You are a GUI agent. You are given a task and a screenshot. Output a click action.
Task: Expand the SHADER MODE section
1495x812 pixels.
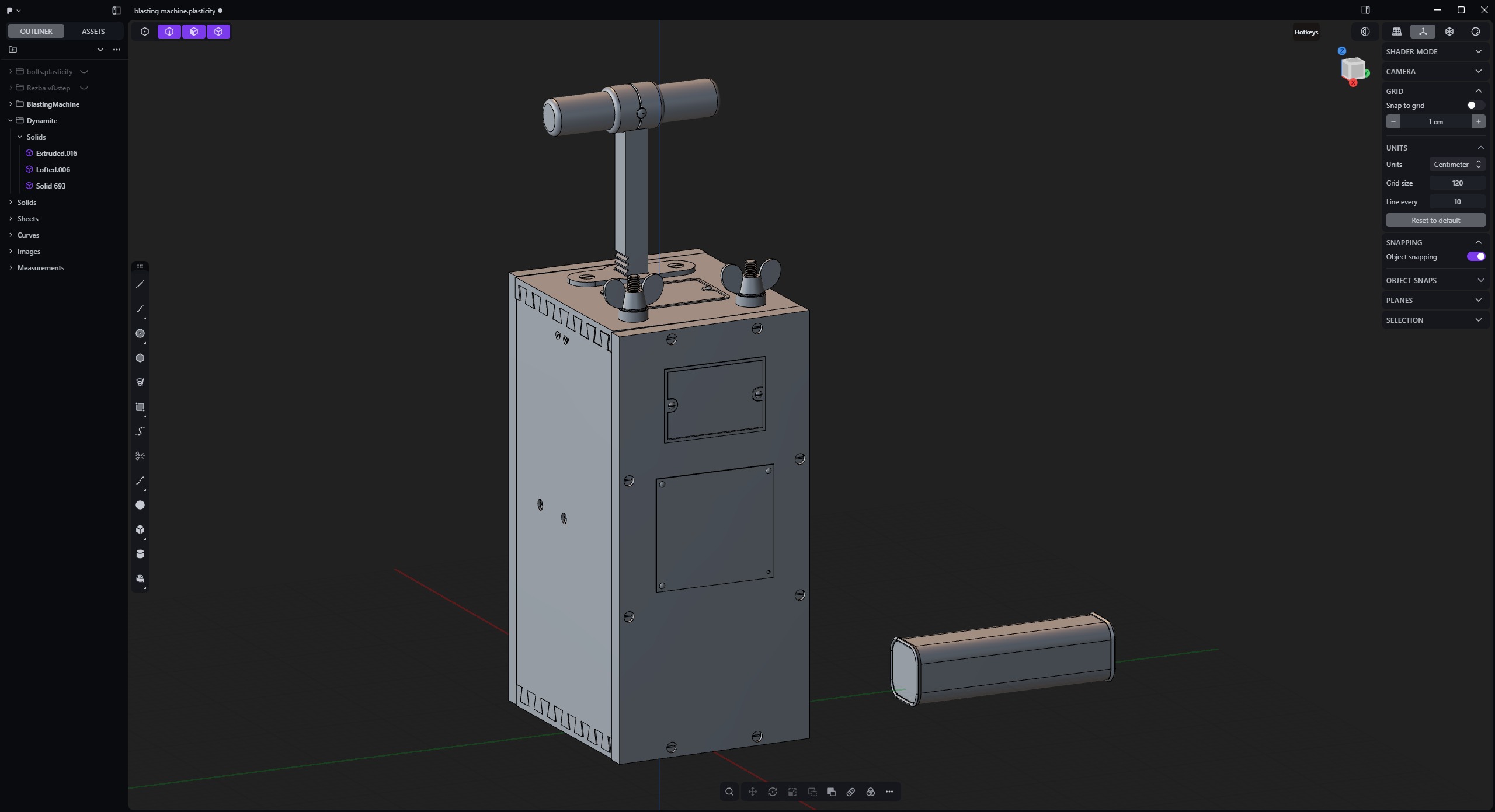pyautogui.click(x=1435, y=51)
